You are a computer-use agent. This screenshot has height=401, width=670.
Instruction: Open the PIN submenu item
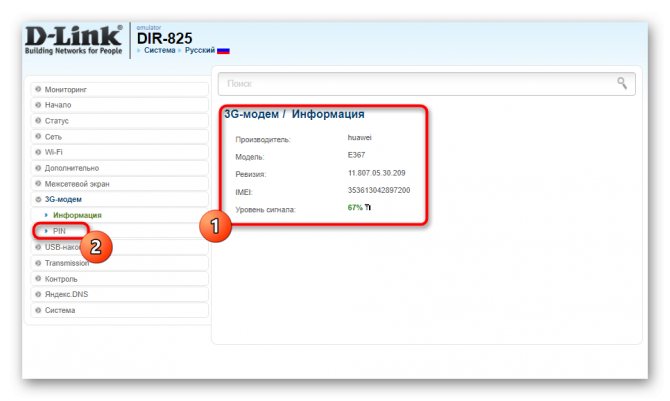(59, 231)
